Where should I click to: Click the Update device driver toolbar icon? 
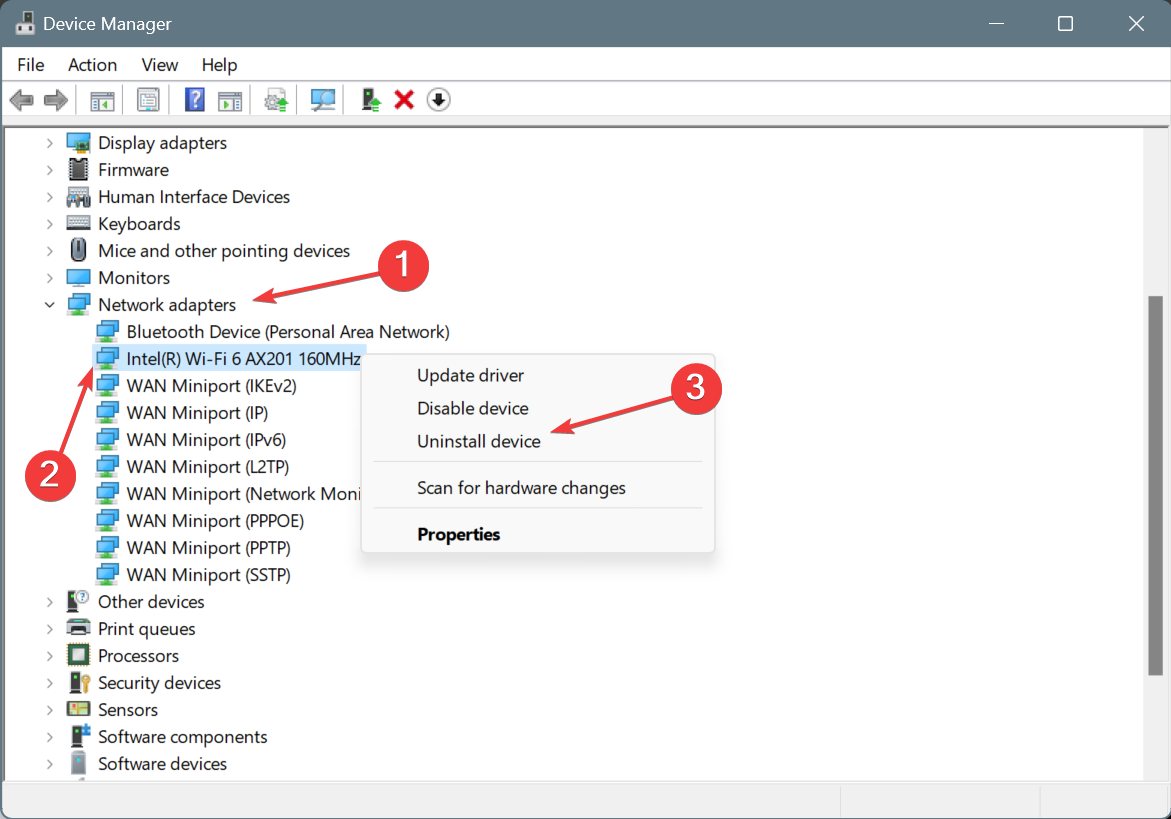(x=276, y=99)
